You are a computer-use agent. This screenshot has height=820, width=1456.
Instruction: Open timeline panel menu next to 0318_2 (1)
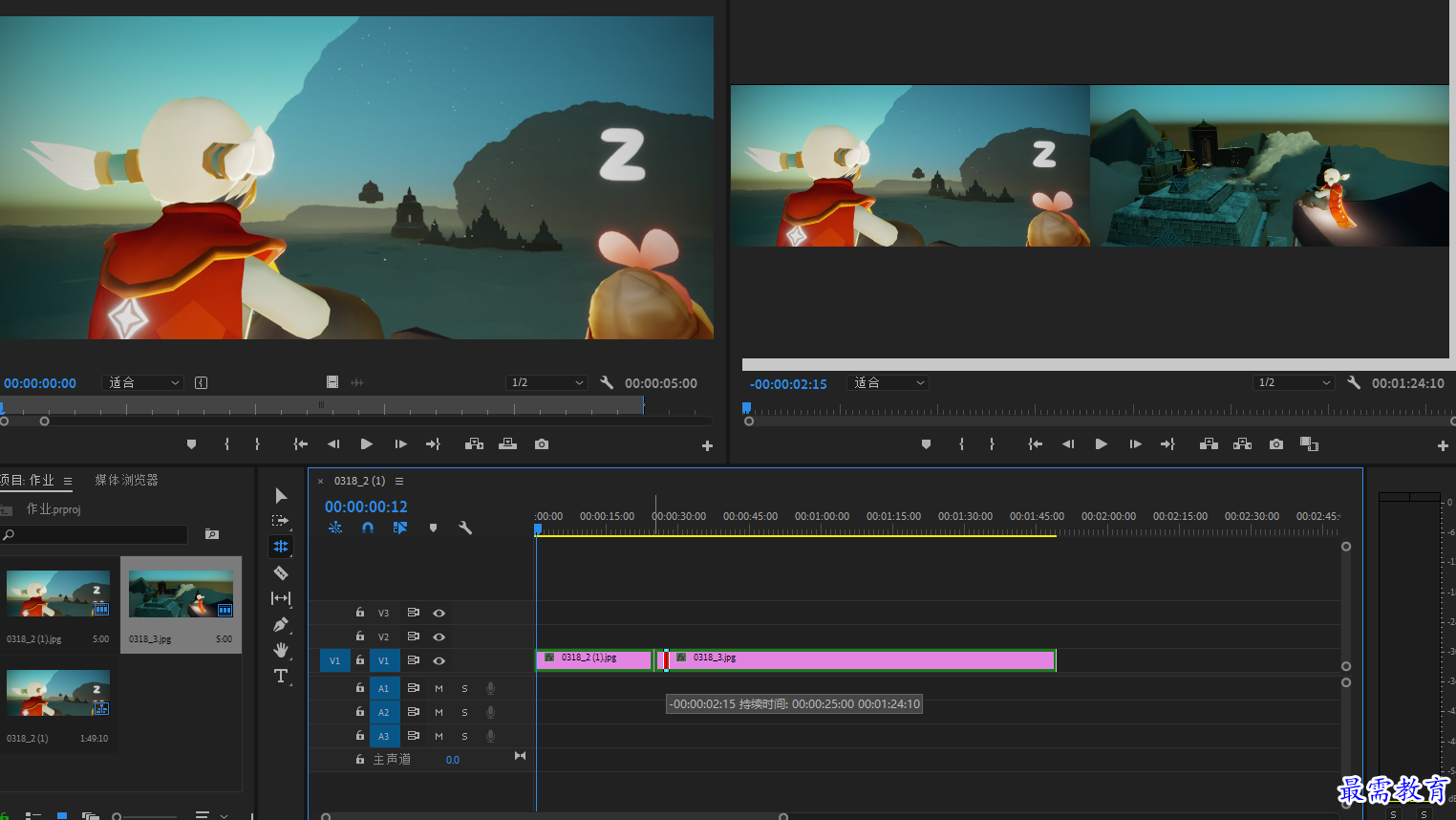coord(399,481)
